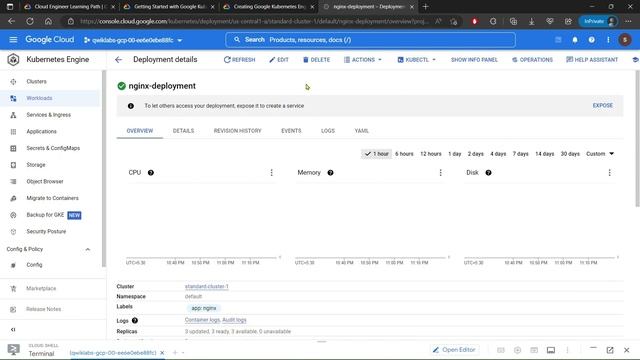Open the Custom time range dropdown

[600, 154]
